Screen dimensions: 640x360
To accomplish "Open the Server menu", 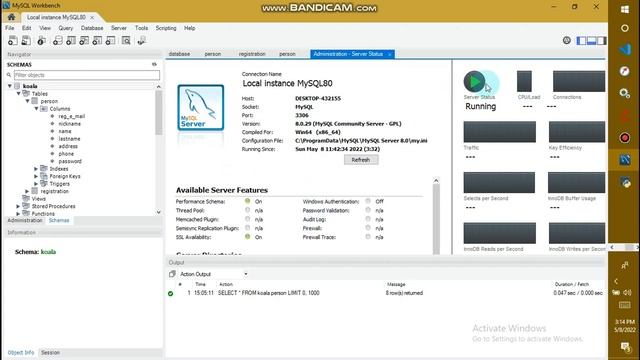I will [119, 28].
